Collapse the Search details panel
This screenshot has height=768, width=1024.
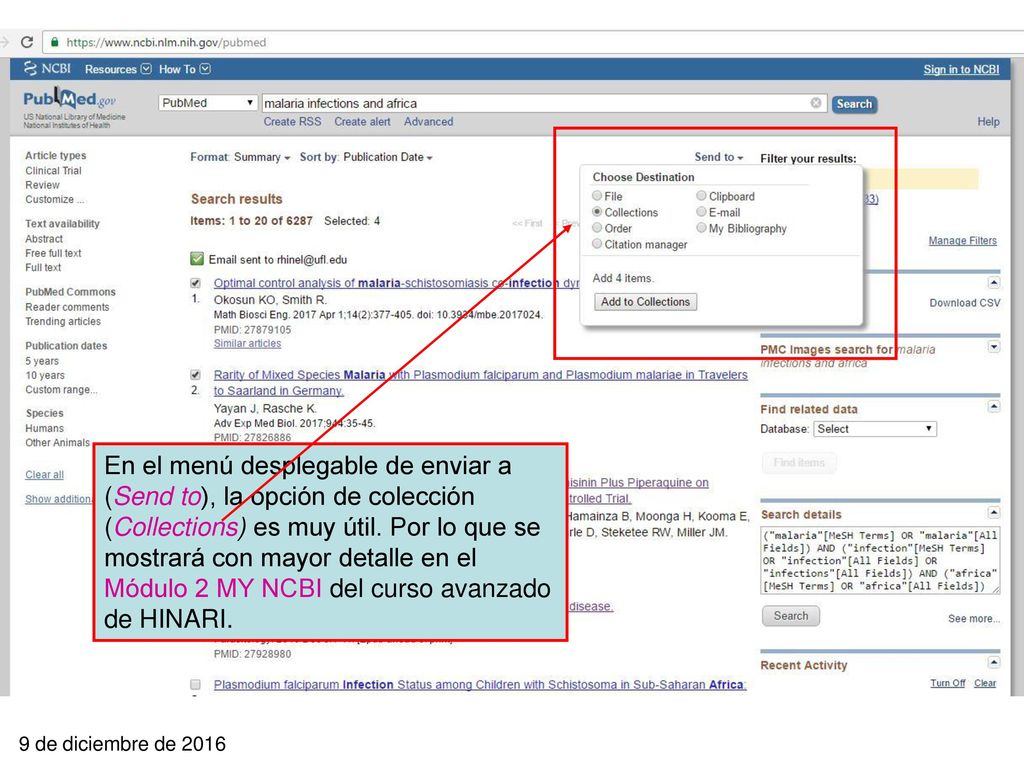(x=993, y=513)
